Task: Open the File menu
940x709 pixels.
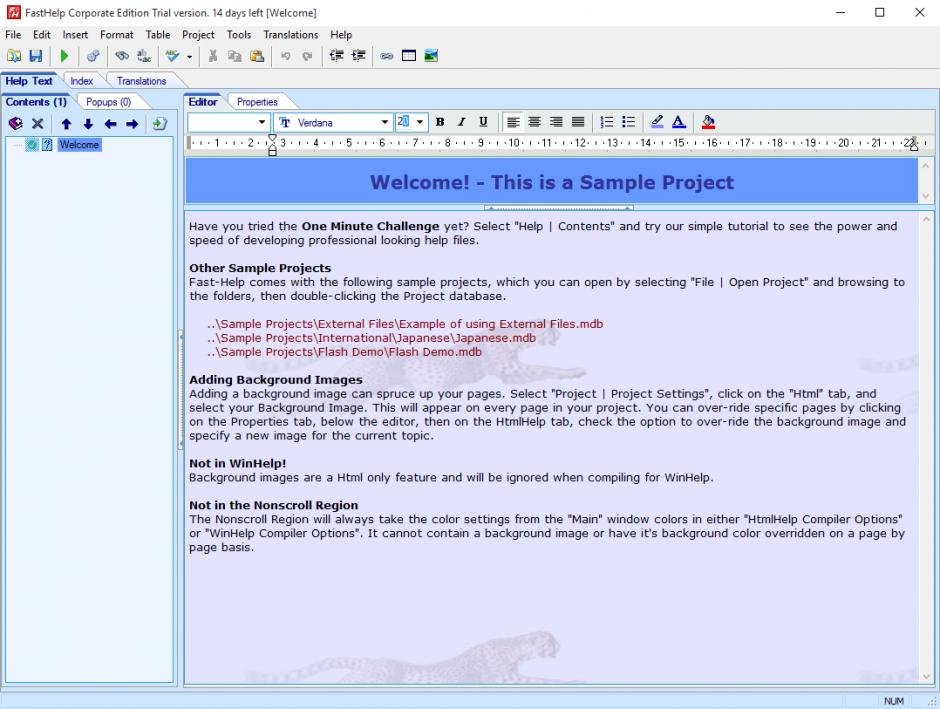Action: pos(13,35)
